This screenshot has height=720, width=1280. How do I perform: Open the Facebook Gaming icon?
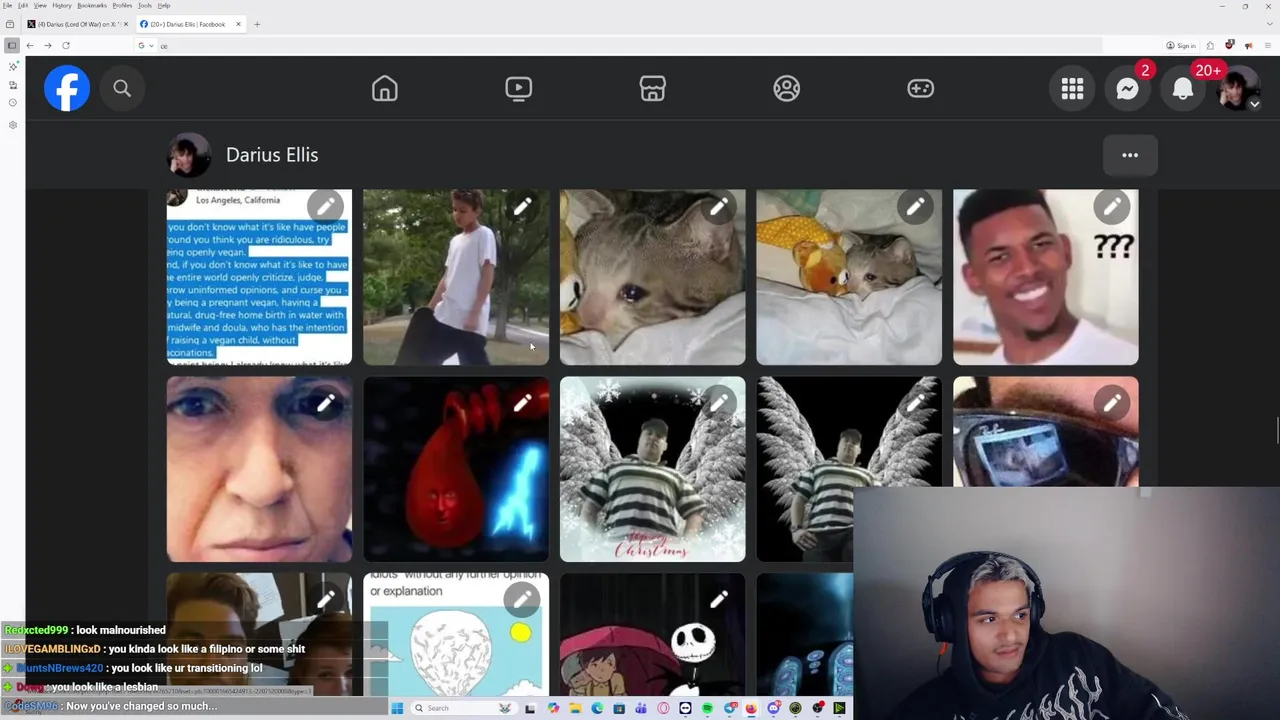920,88
